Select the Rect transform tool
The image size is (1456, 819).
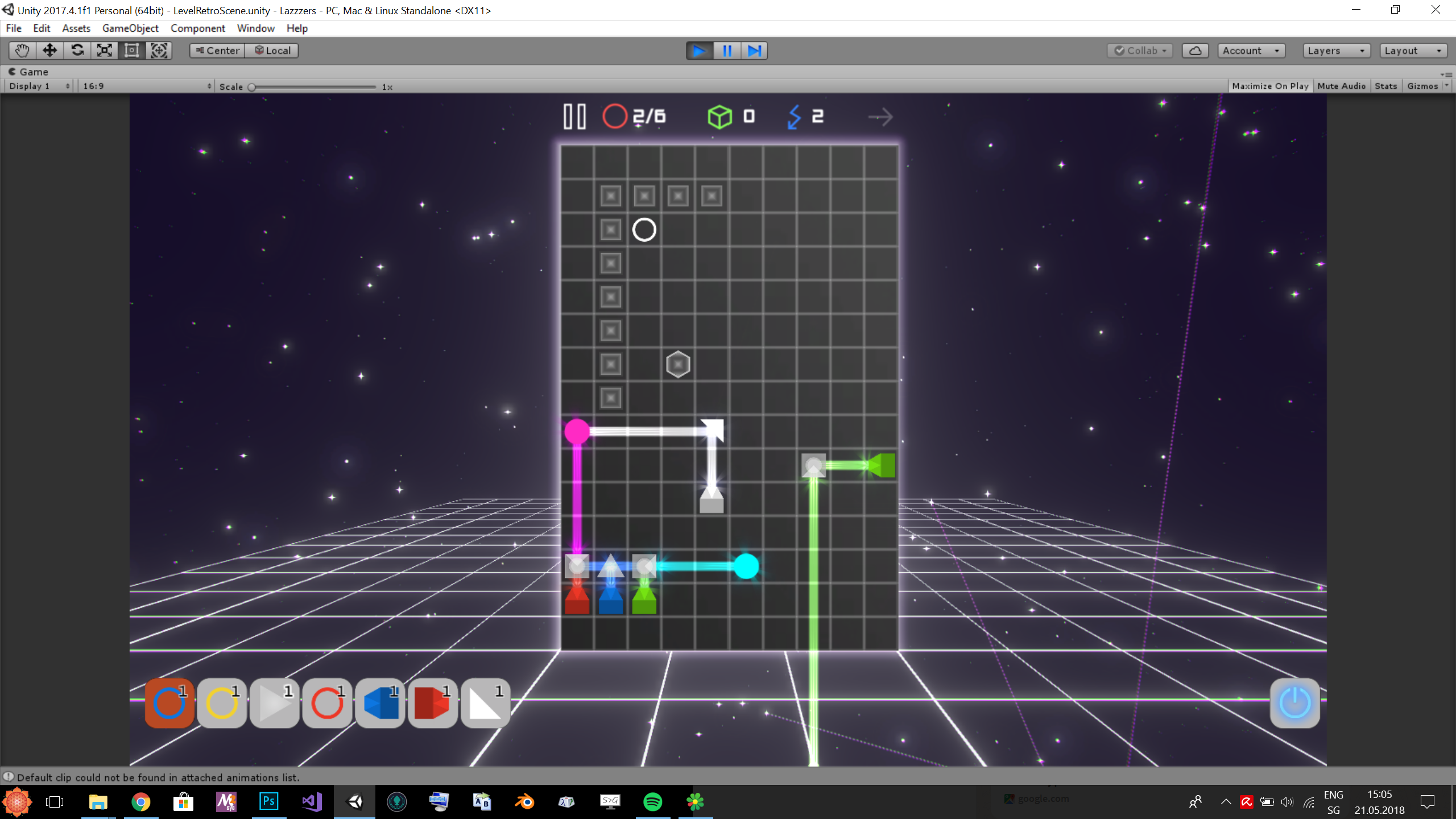click(132, 51)
